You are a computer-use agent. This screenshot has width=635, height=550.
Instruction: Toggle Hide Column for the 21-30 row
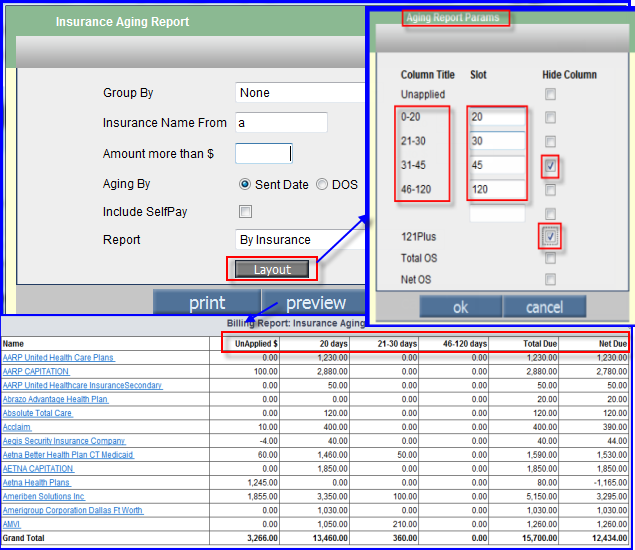coord(550,141)
